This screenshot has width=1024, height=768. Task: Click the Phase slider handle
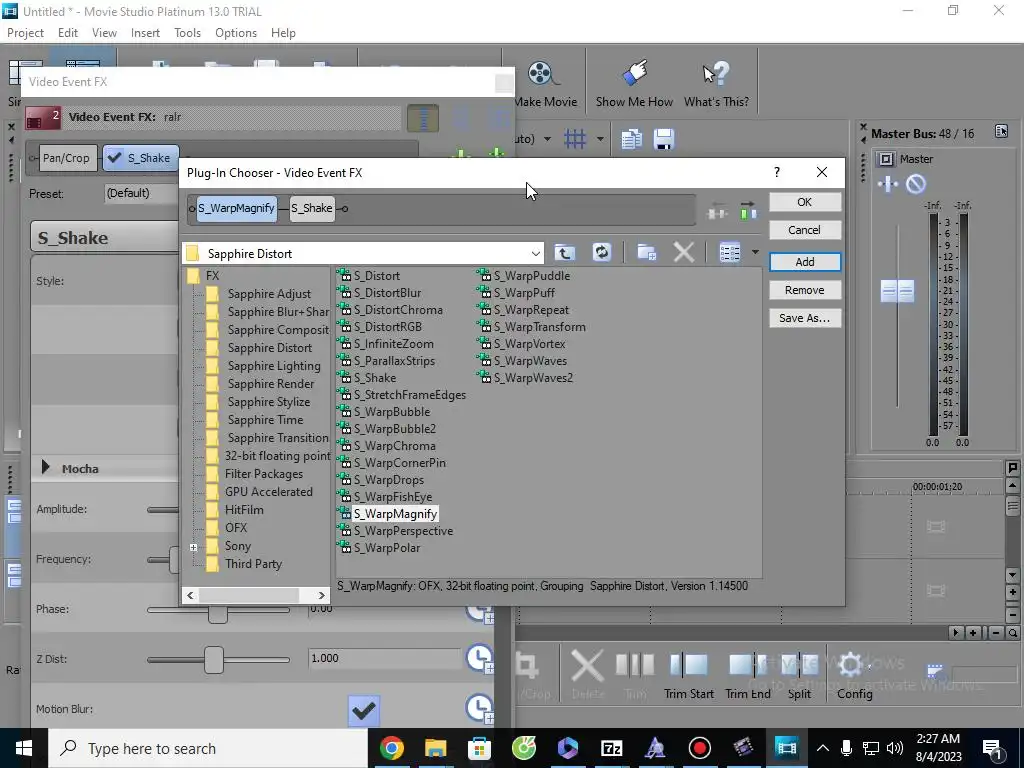(217, 614)
